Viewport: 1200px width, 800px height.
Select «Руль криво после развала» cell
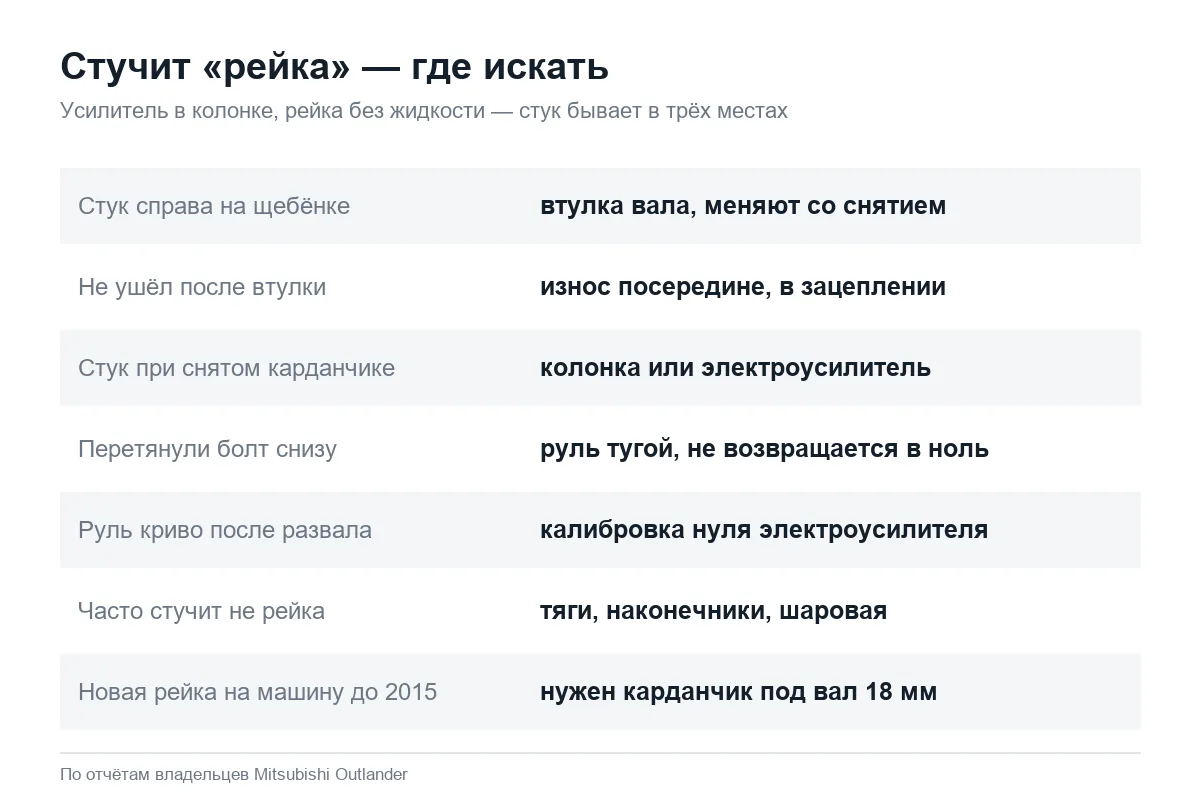[x=225, y=530]
